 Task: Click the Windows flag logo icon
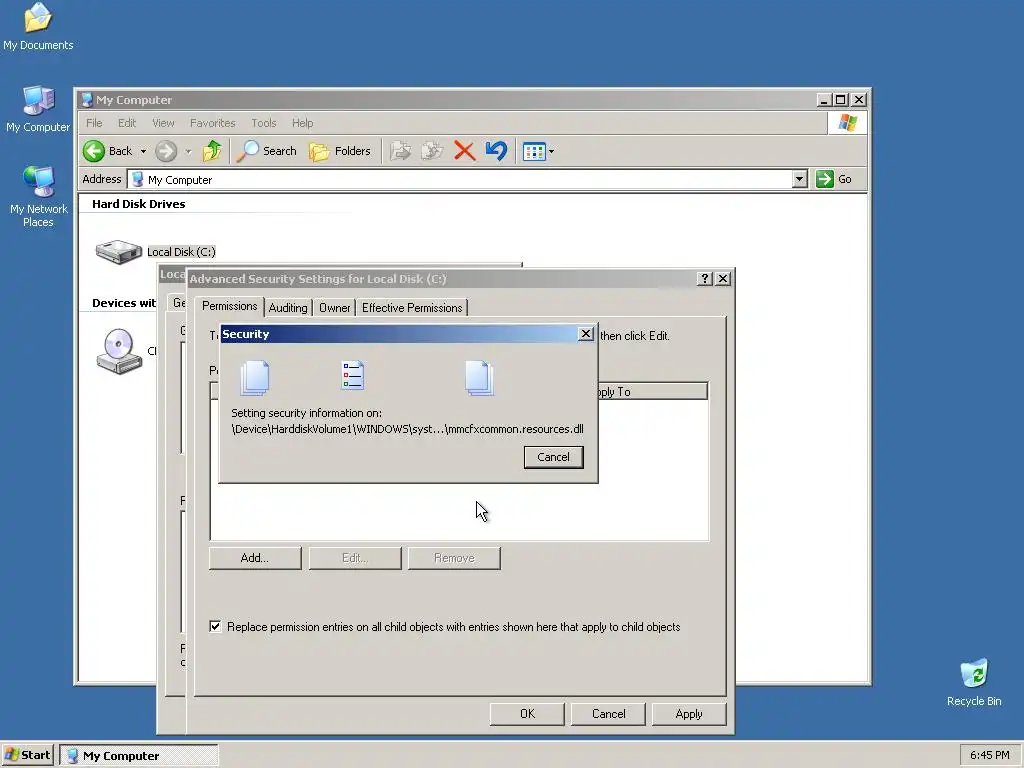[848, 123]
